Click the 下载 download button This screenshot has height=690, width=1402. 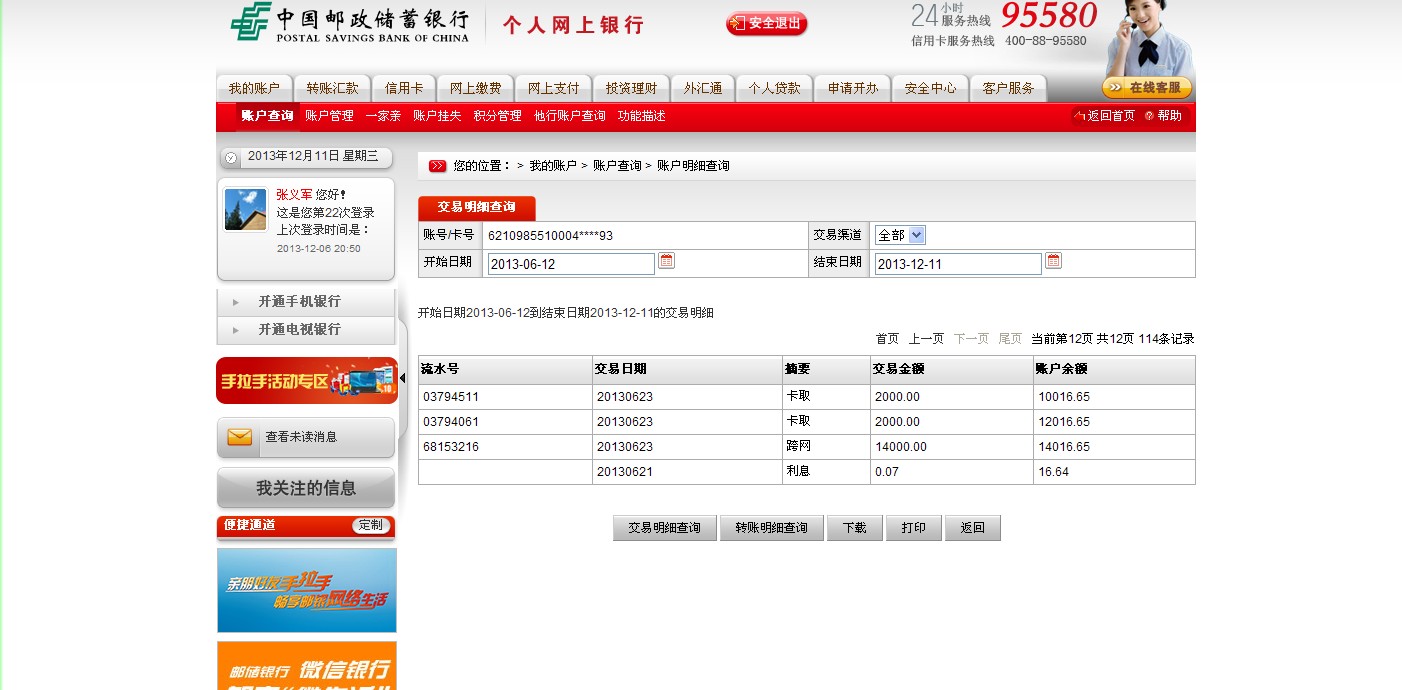[854, 528]
